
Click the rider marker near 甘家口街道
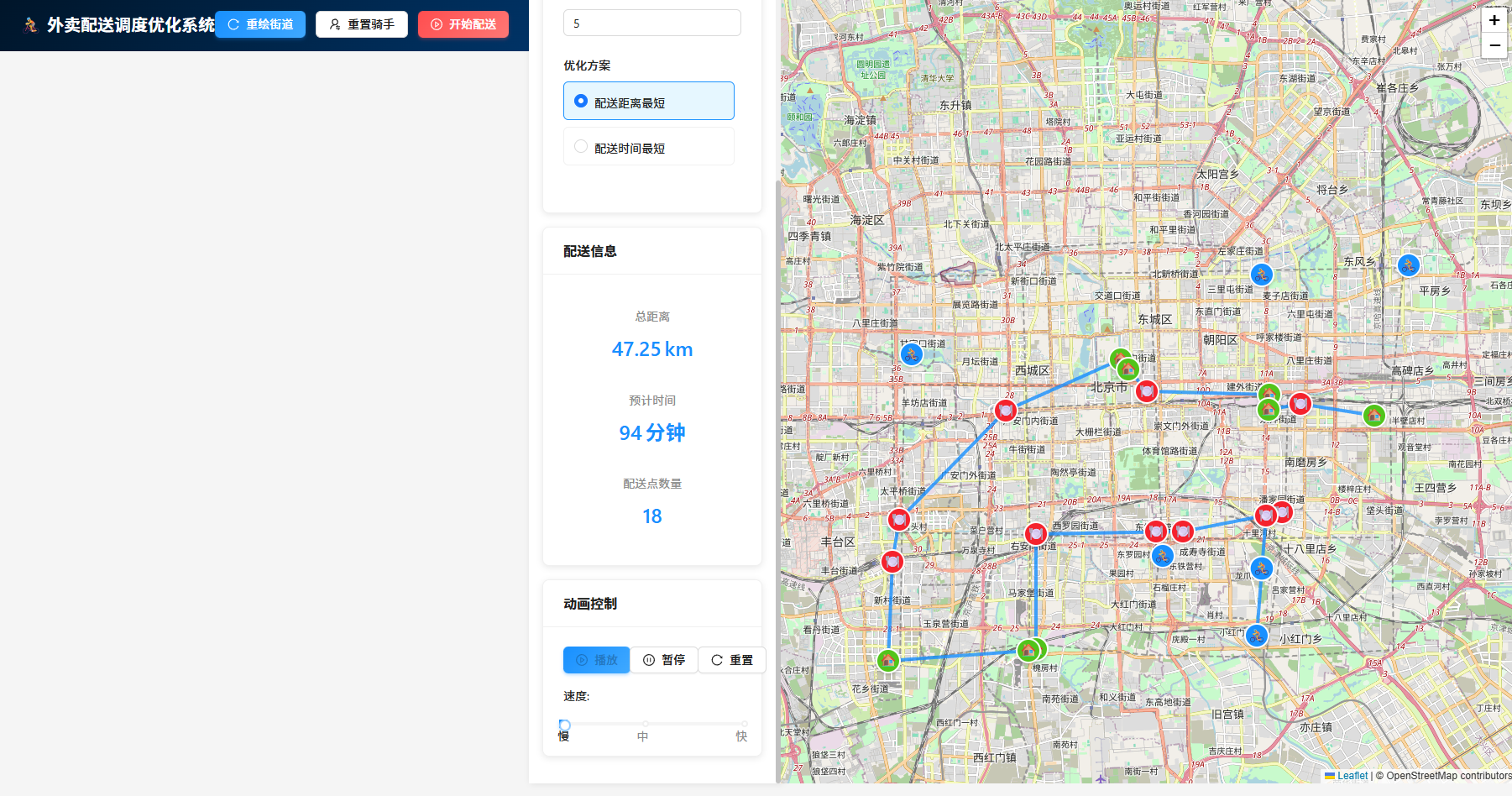(911, 354)
